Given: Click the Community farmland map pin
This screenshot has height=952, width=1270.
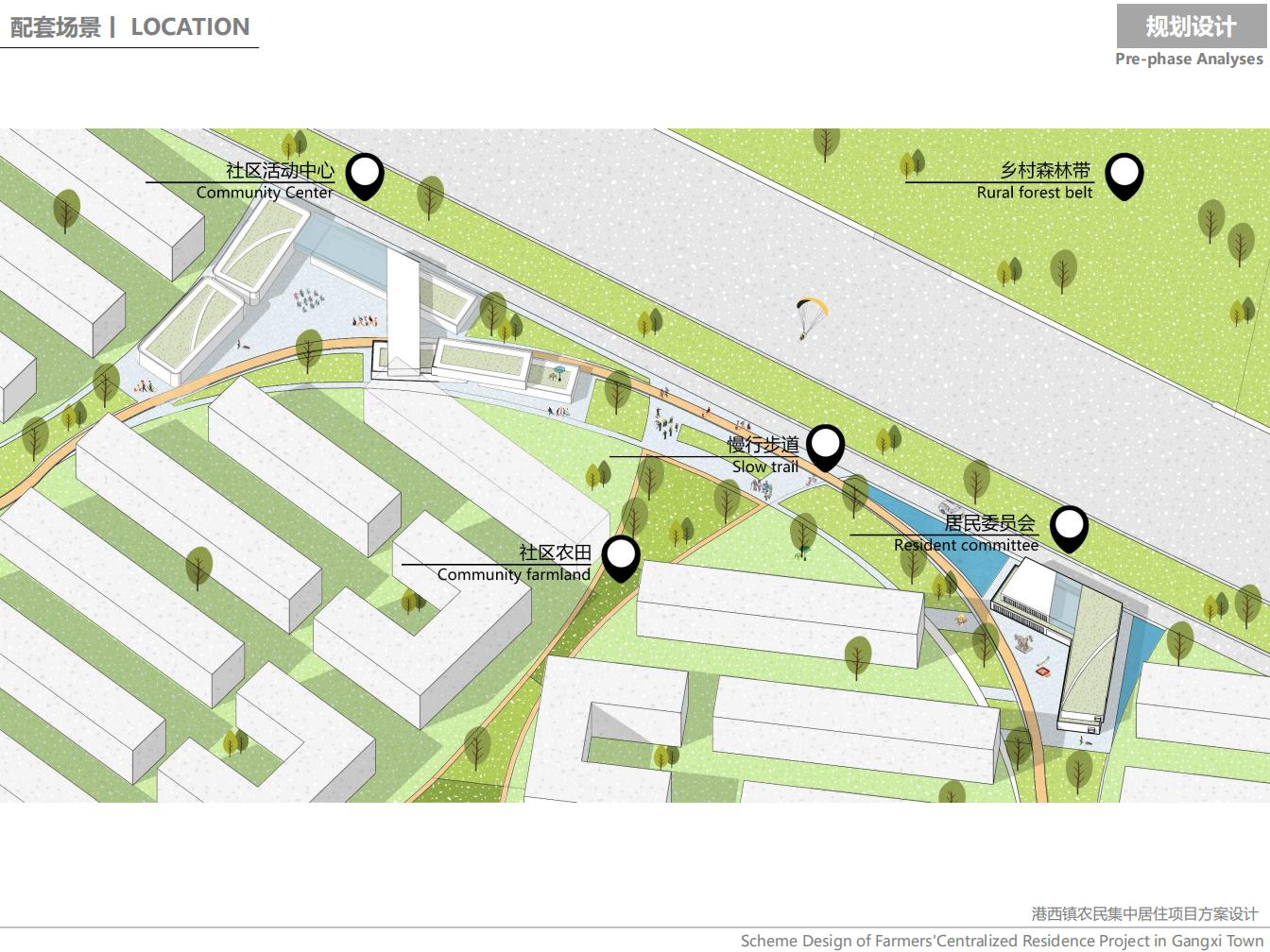Looking at the screenshot, I should pos(621,558).
